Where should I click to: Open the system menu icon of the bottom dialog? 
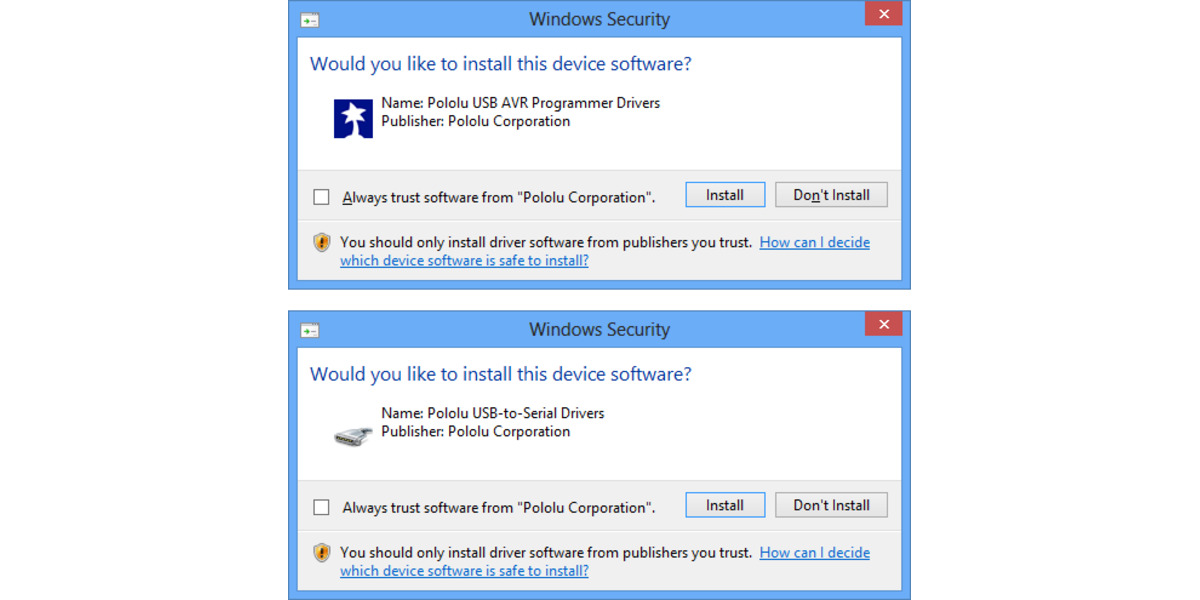pos(309,329)
